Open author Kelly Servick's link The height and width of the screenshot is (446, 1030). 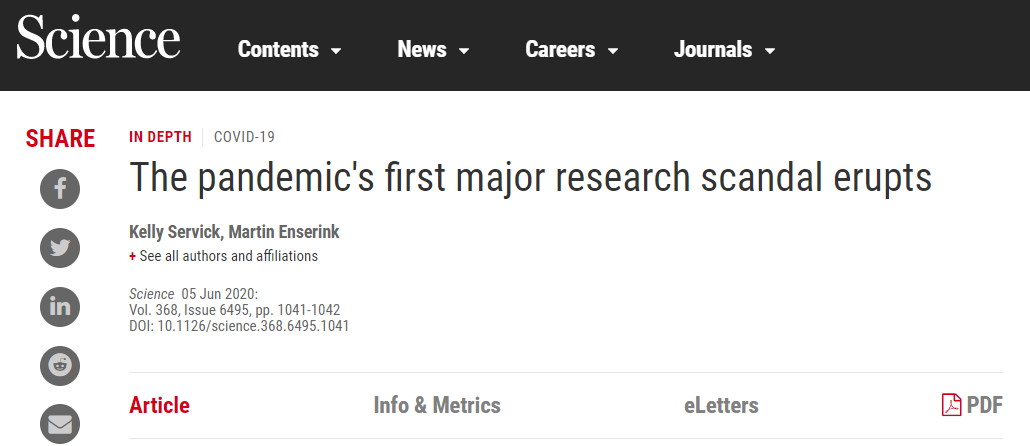click(176, 232)
